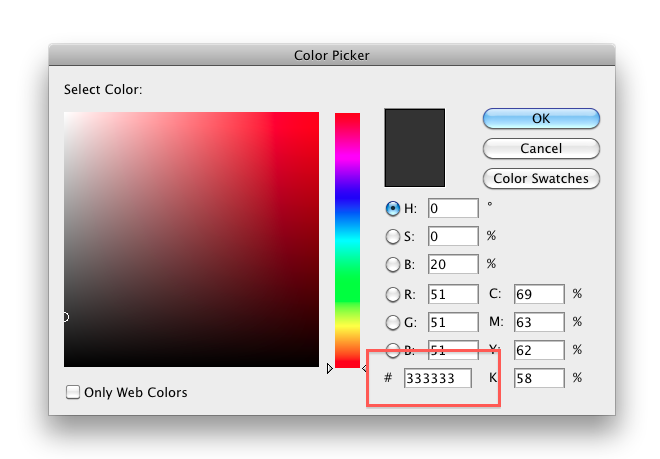Click the OK button
Image resolution: width=660 pixels, height=459 pixels.
pos(541,118)
